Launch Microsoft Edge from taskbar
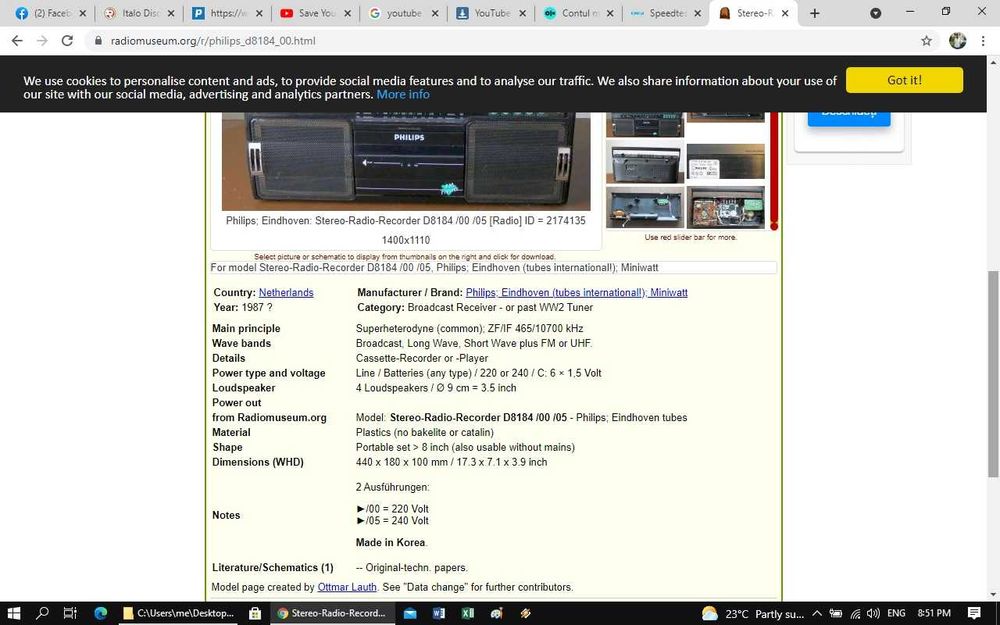Image resolution: width=1000 pixels, height=625 pixels. (101, 614)
